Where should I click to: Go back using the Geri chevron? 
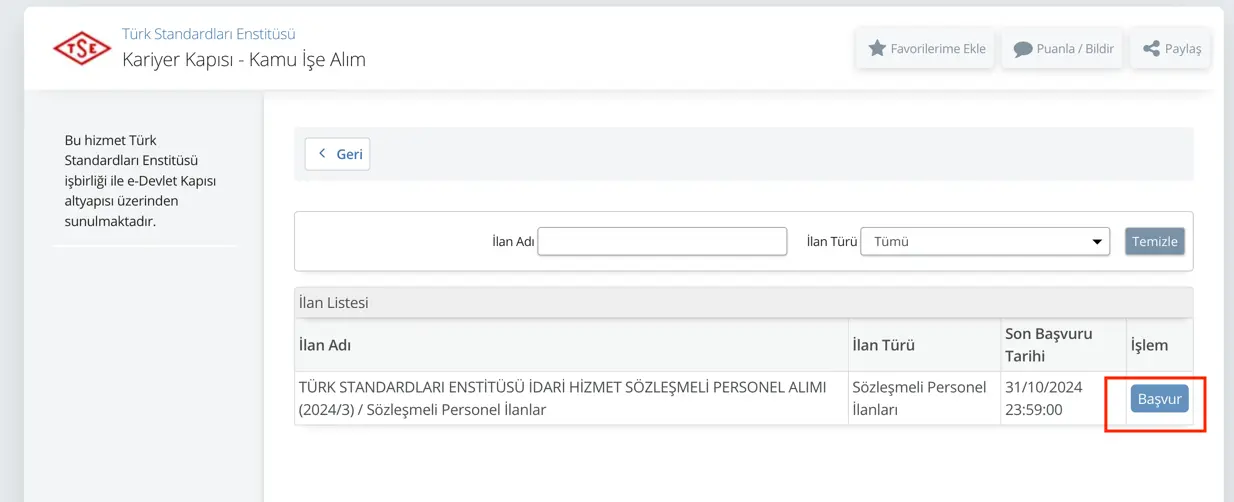337,154
